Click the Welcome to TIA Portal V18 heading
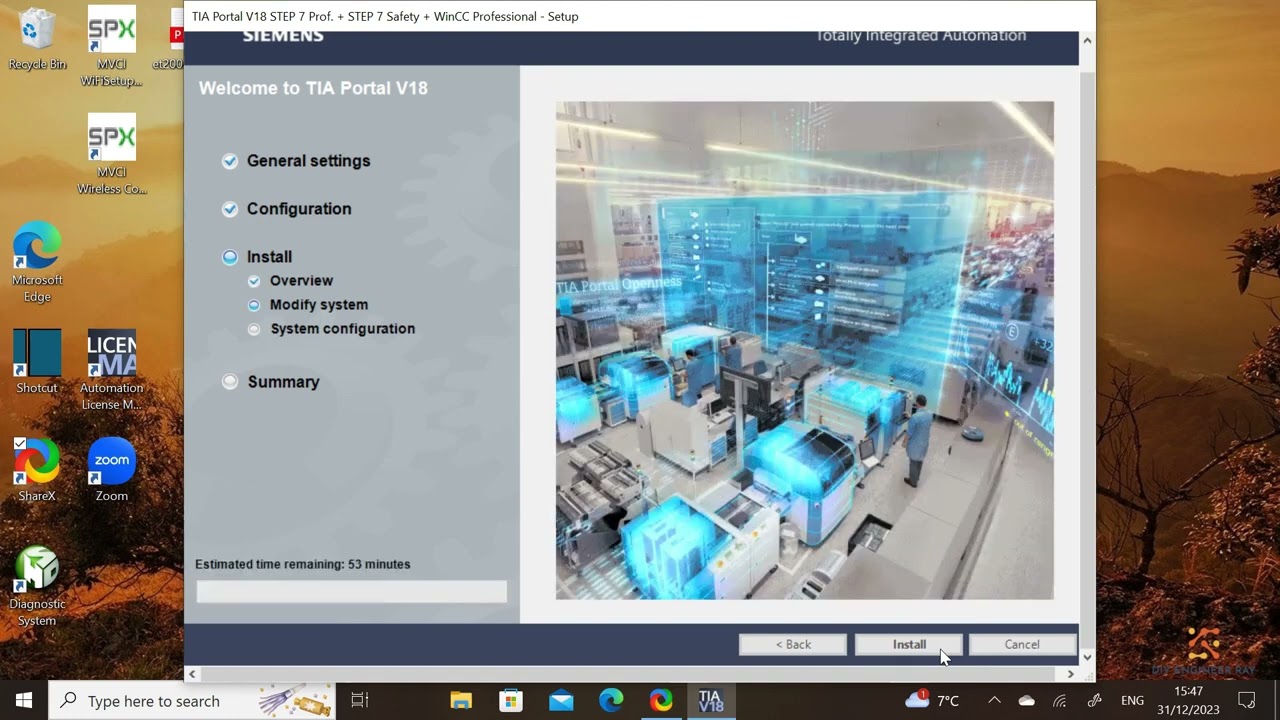The height and width of the screenshot is (720, 1280). [313, 88]
